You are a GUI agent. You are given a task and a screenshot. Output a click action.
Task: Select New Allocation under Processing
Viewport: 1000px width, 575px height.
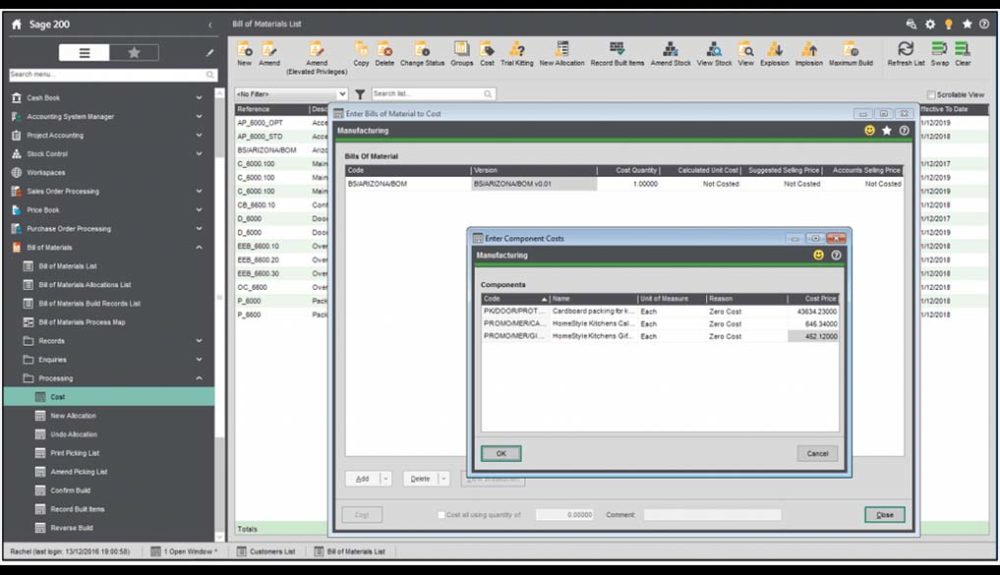coord(73,416)
